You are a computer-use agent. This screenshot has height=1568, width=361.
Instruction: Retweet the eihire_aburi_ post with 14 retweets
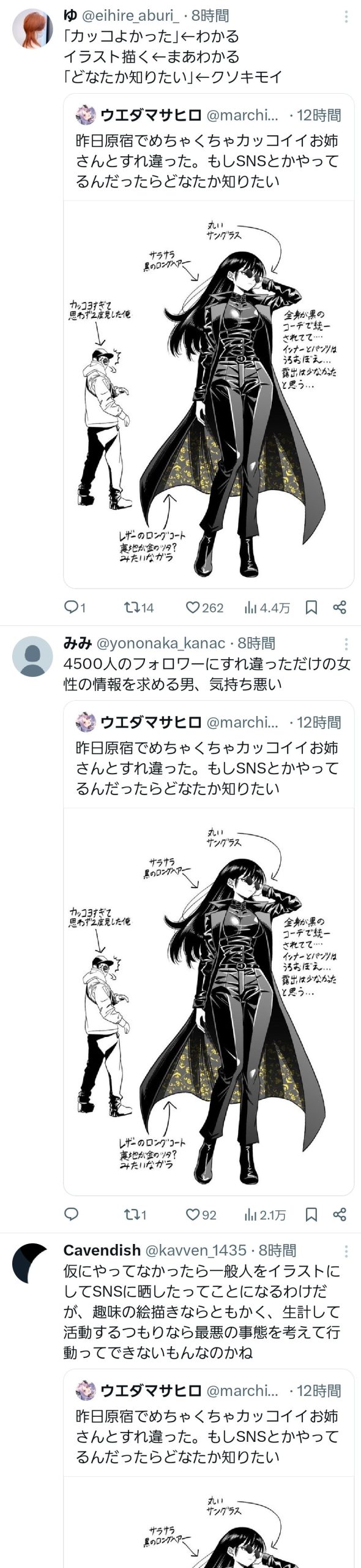(x=138, y=607)
